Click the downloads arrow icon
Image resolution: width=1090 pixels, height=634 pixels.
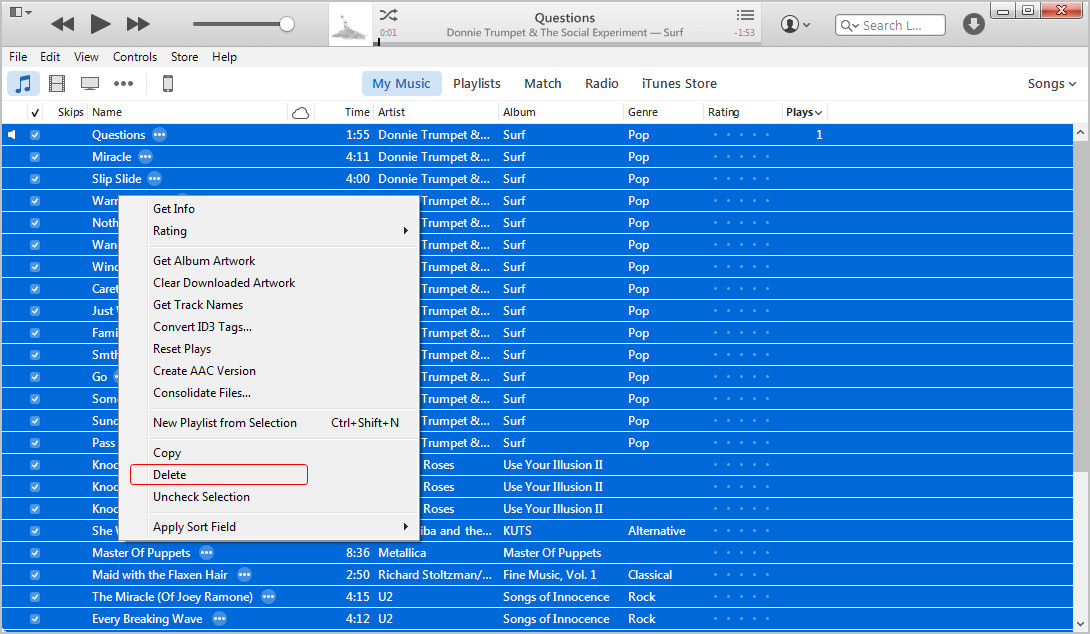973,24
